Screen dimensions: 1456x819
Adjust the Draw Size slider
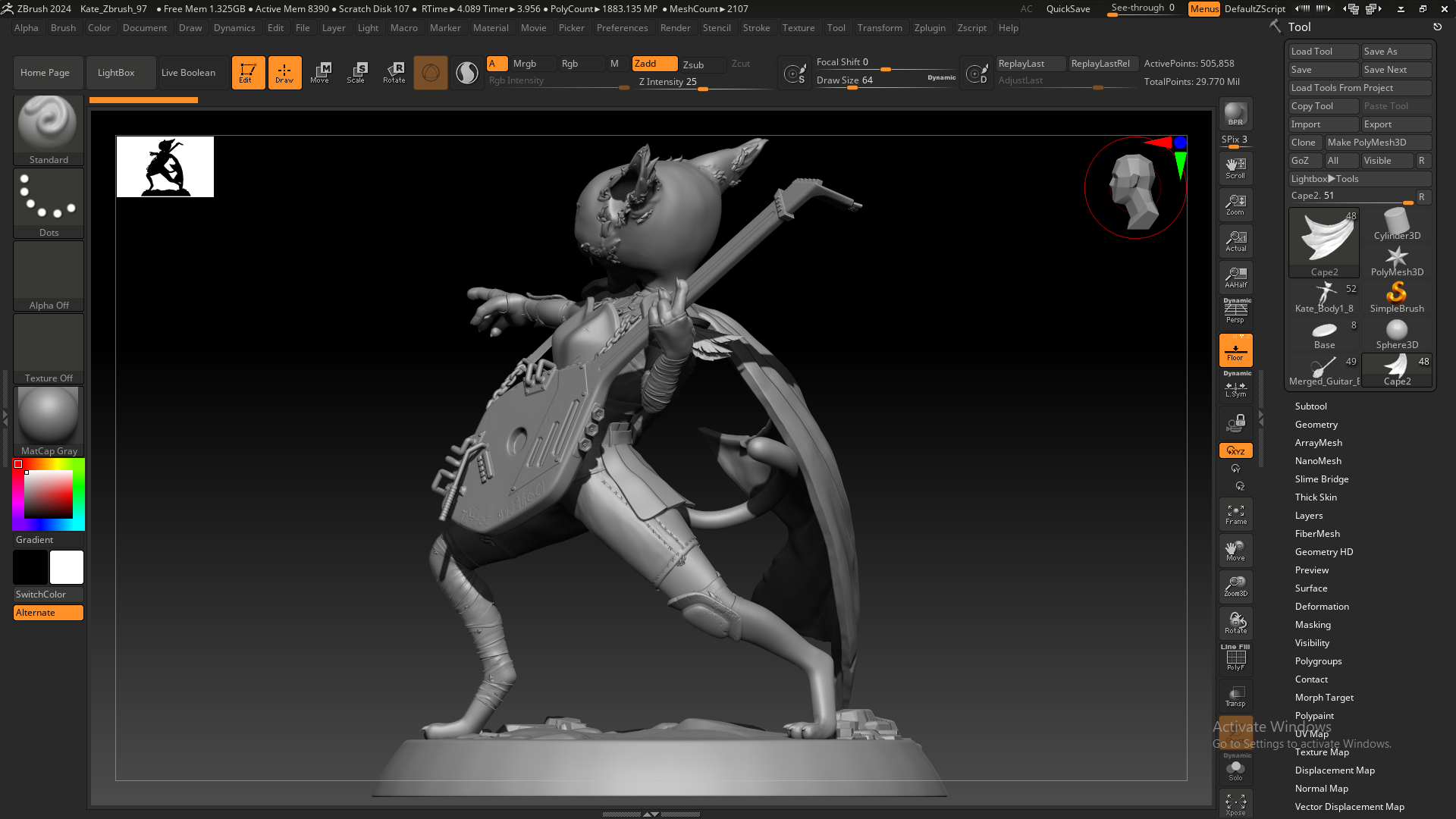(886, 81)
